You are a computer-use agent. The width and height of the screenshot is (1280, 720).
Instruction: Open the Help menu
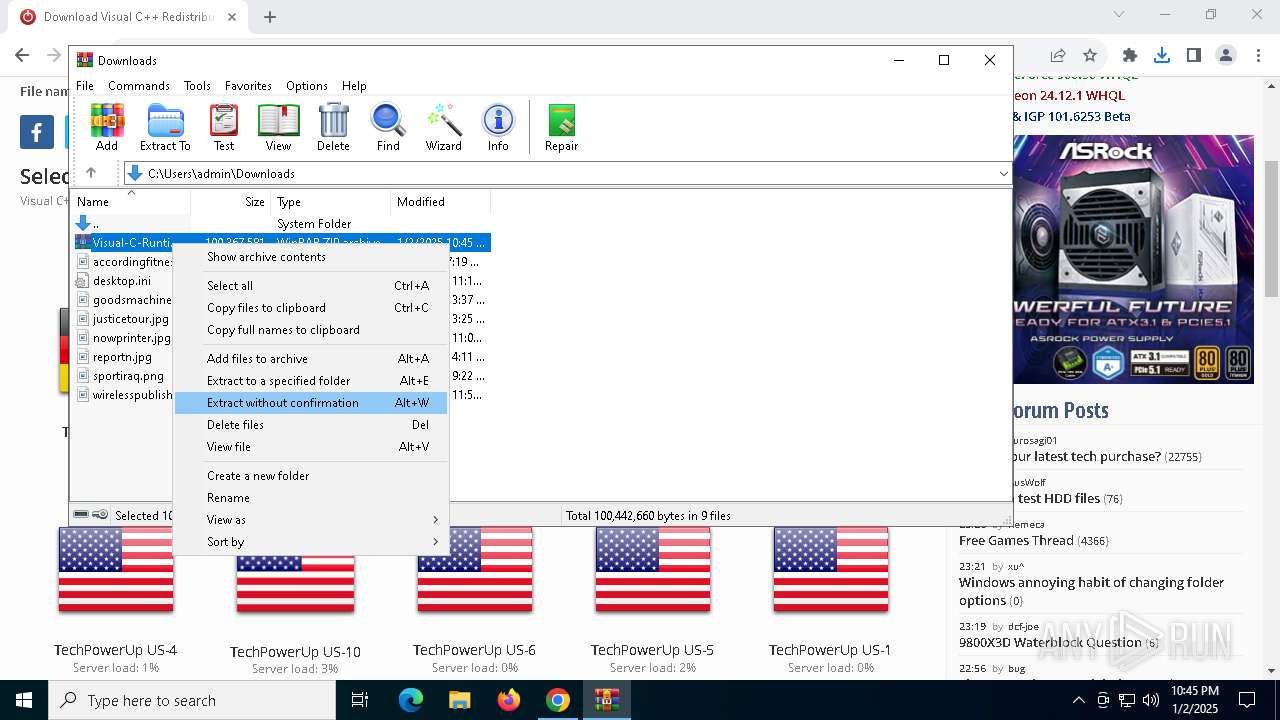[x=354, y=86]
